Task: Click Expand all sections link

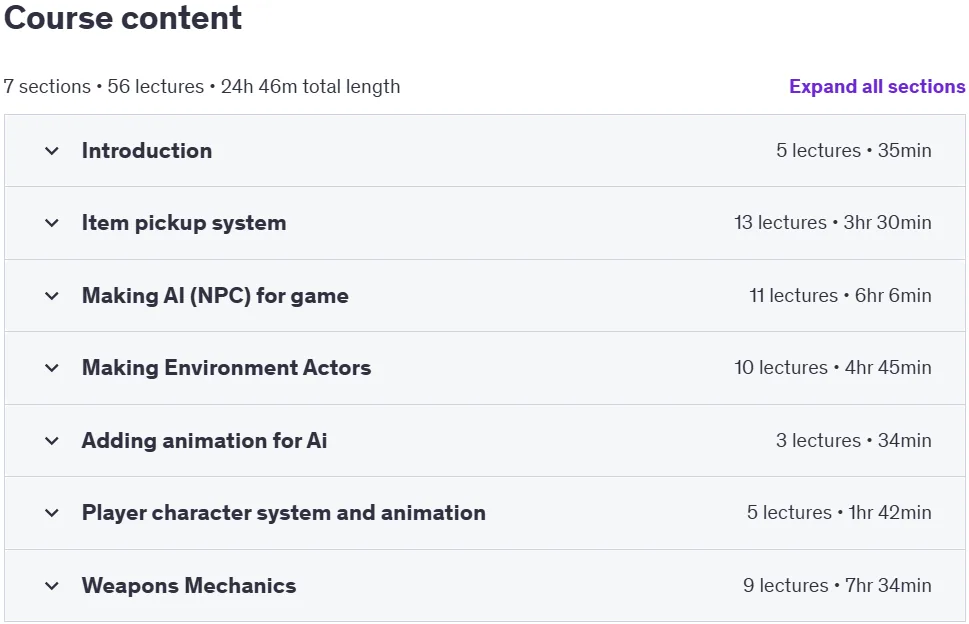Action: tap(877, 86)
